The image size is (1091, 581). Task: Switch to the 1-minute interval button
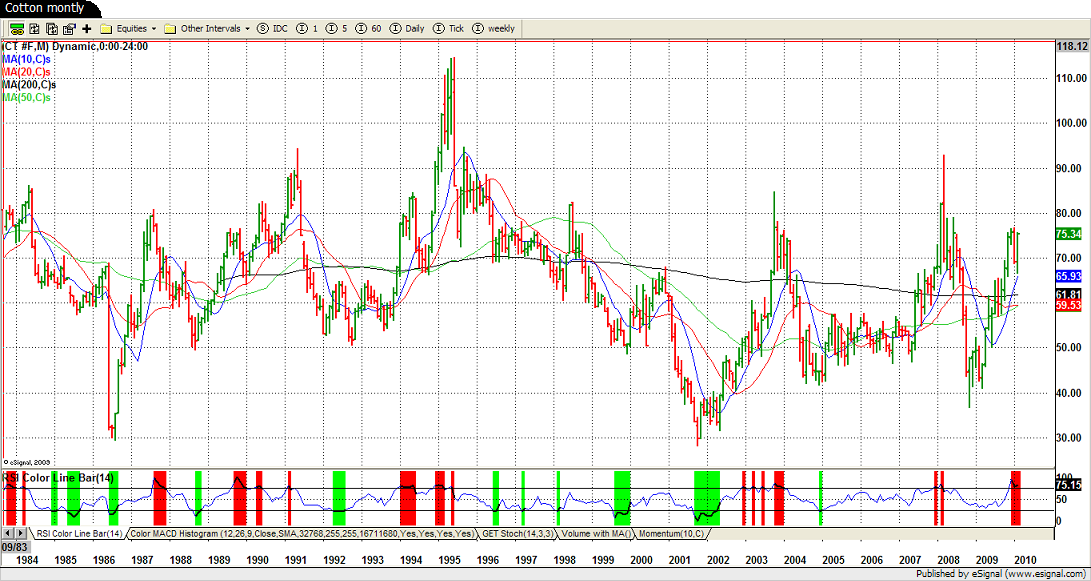(x=307, y=28)
